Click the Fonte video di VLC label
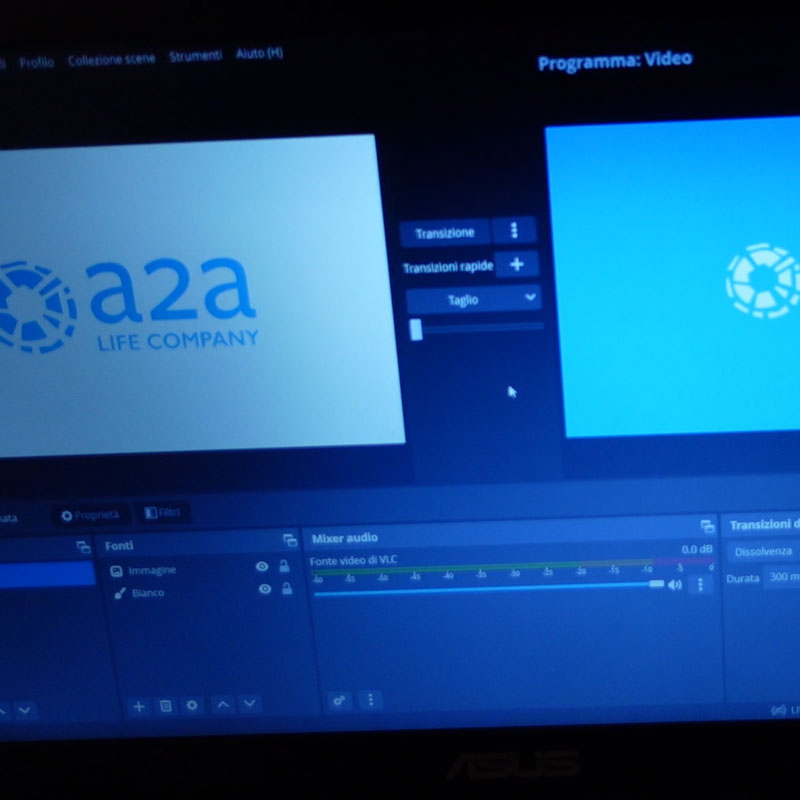Screen dimensions: 800x800 point(353,560)
